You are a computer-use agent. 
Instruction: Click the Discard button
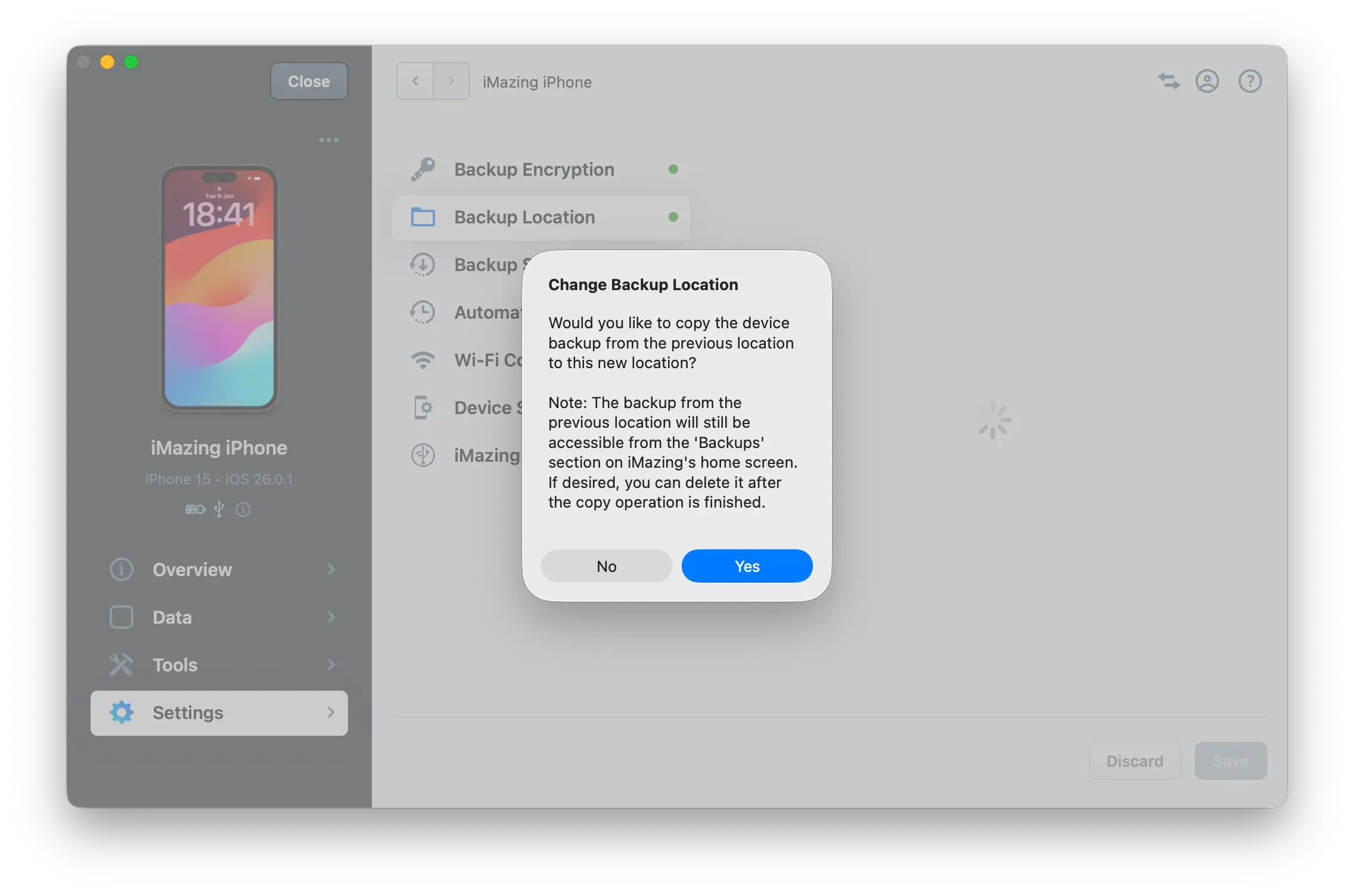coord(1134,761)
